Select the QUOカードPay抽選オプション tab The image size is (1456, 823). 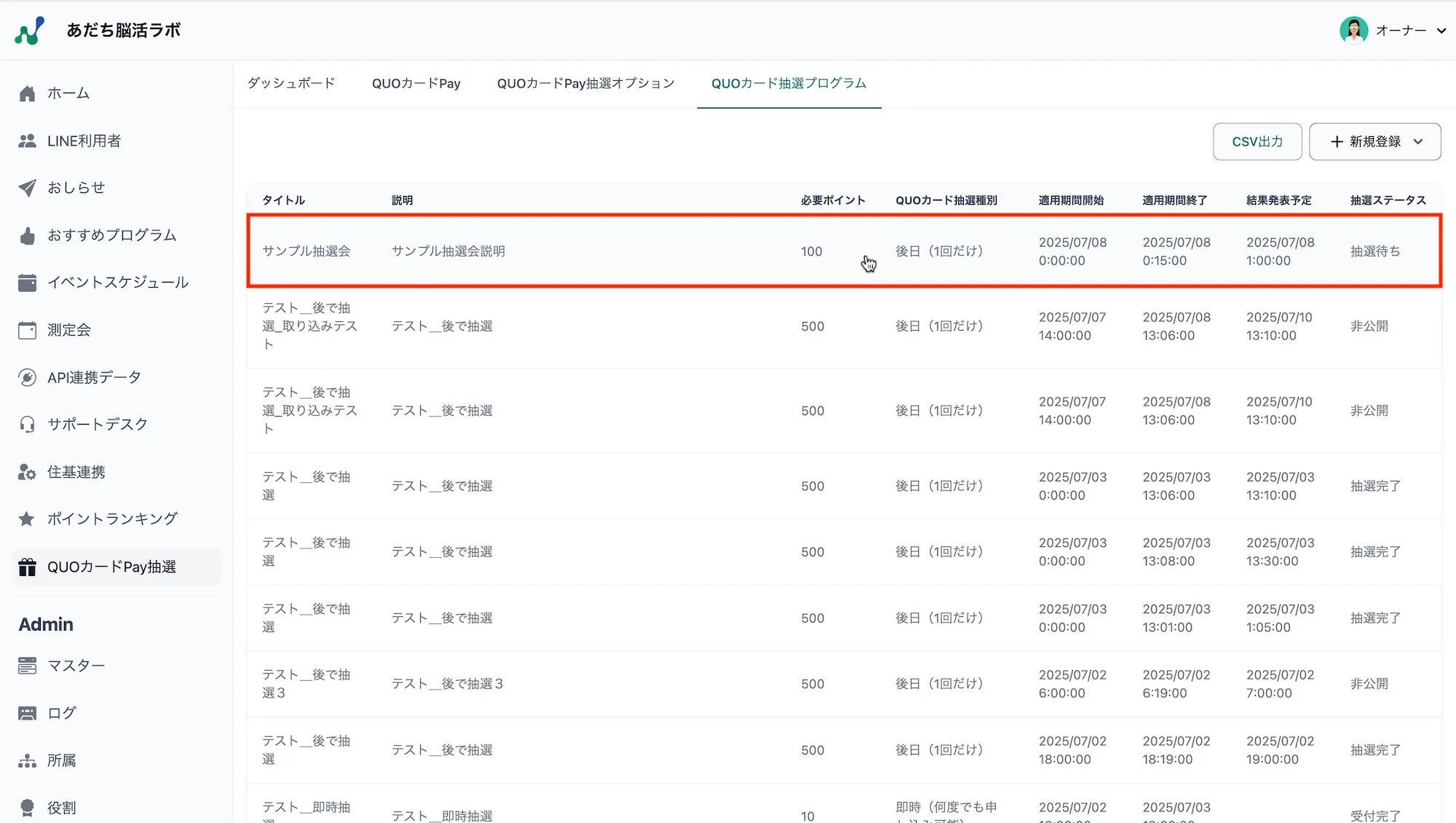click(x=585, y=83)
